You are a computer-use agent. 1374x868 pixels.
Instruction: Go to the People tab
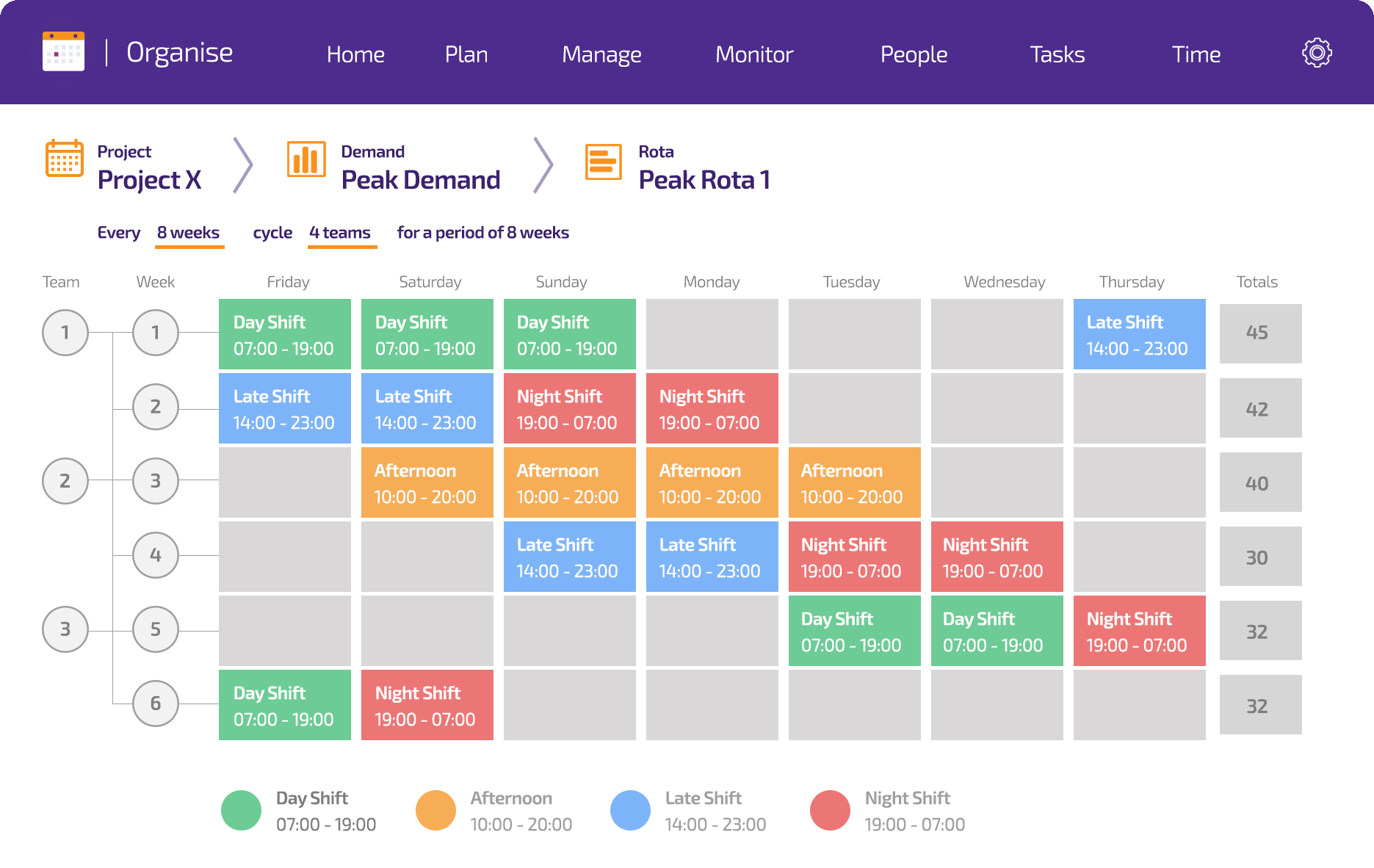[x=914, y=54]
